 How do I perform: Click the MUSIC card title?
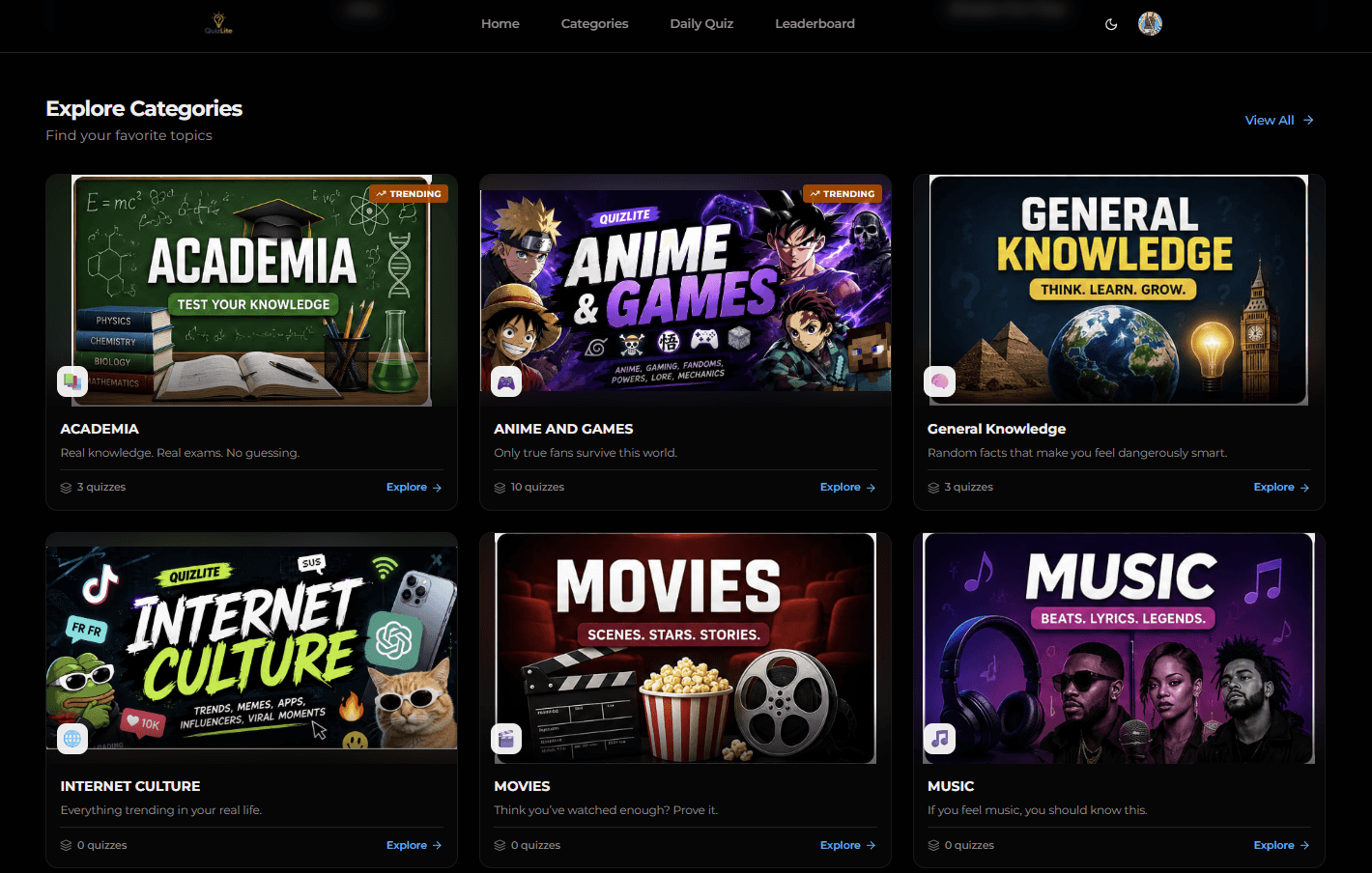[x=951, y=786]
